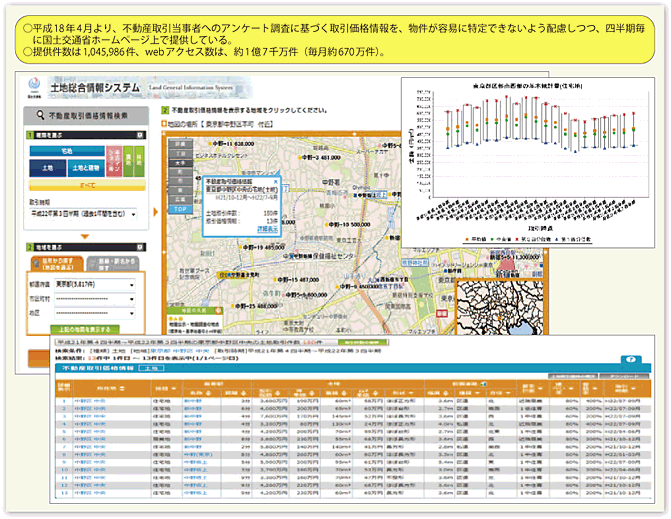Click the question mark help tab above the table
This screenshot has height=519, width=671.
(x=630, y=359)
